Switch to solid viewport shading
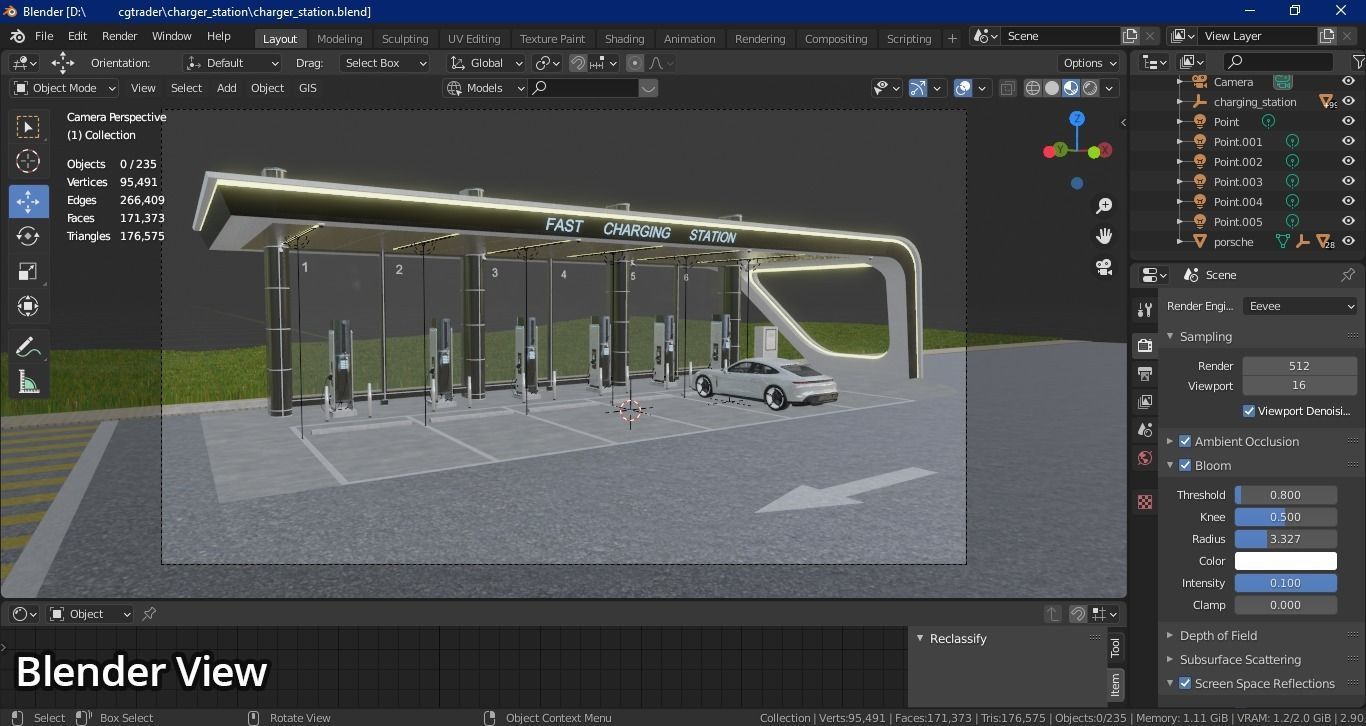This screenshot has height=726, width=1366. click(1052, 88)
